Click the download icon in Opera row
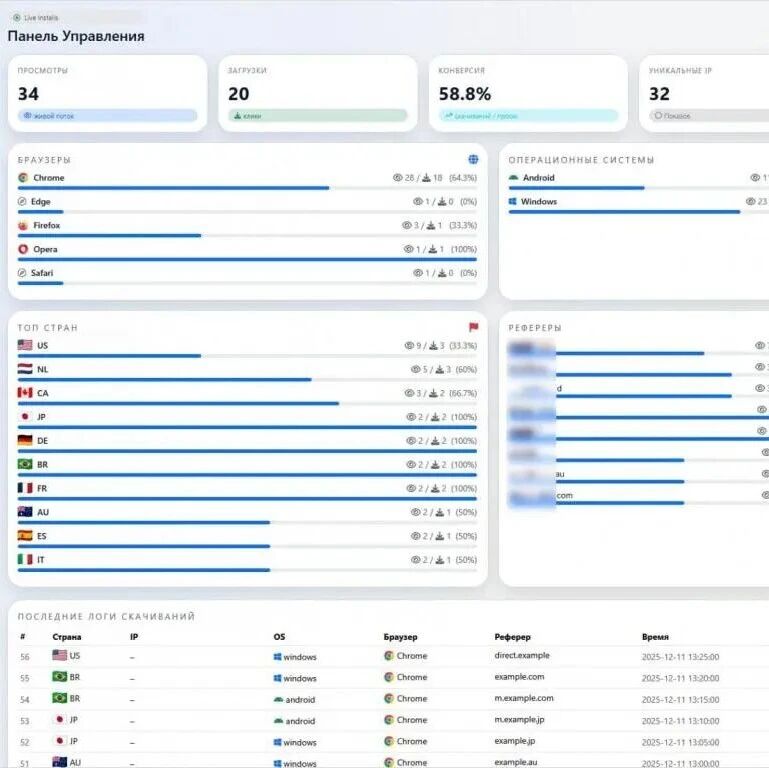Viewport: 769px width, 768px height. coord(433,249)
